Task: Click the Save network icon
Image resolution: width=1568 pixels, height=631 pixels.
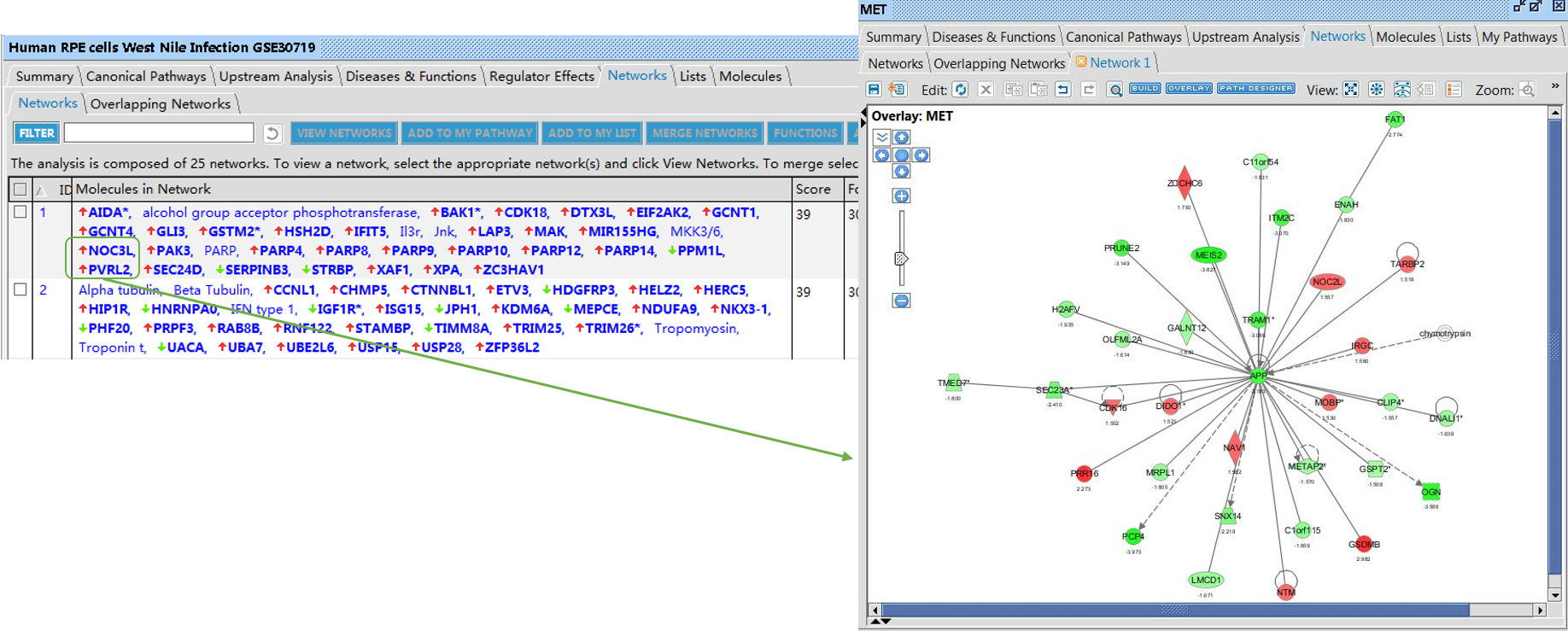Action: pos(874,90)
